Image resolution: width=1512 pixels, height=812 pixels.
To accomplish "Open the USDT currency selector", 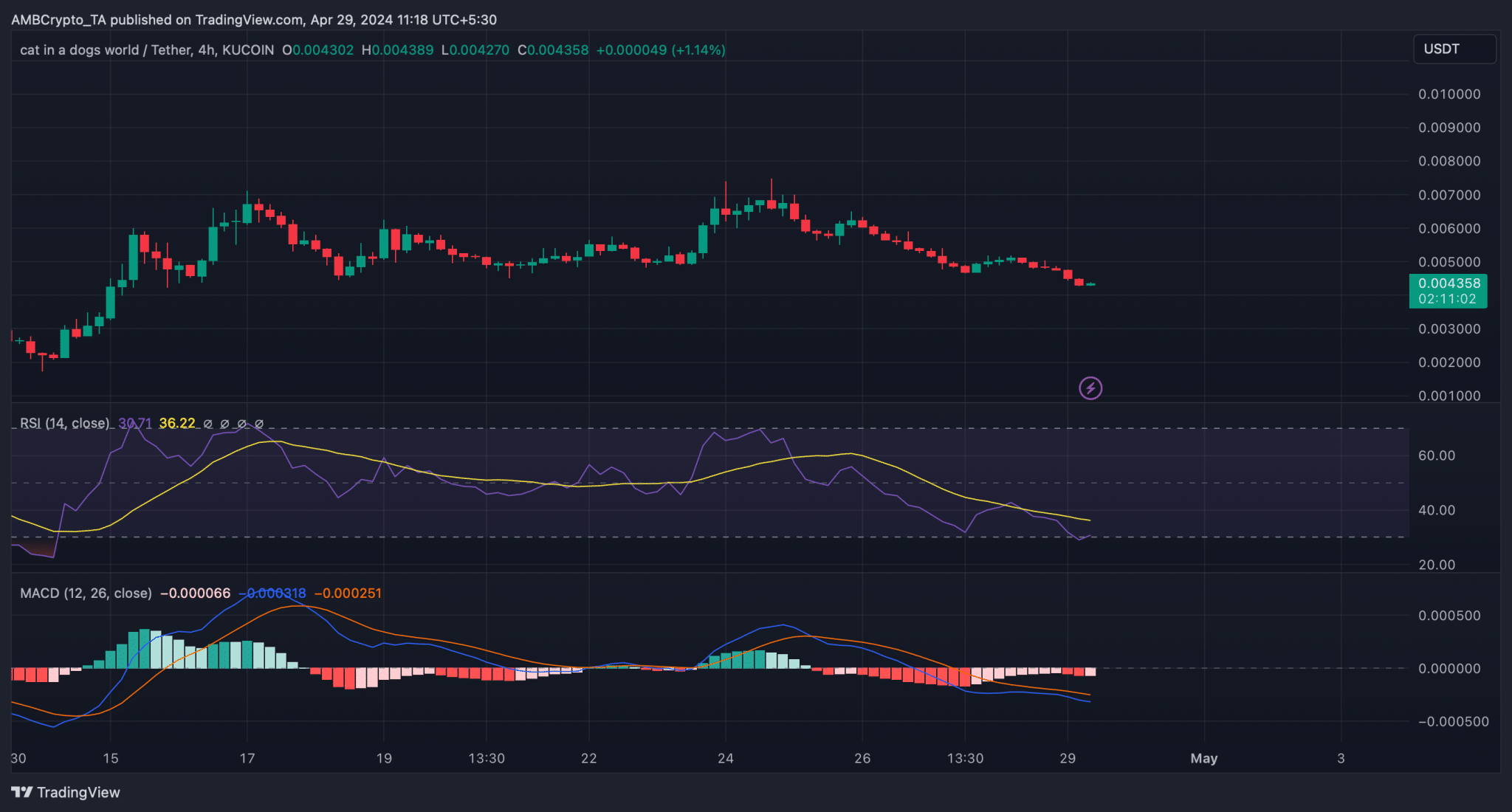I will pos(1454,49).
